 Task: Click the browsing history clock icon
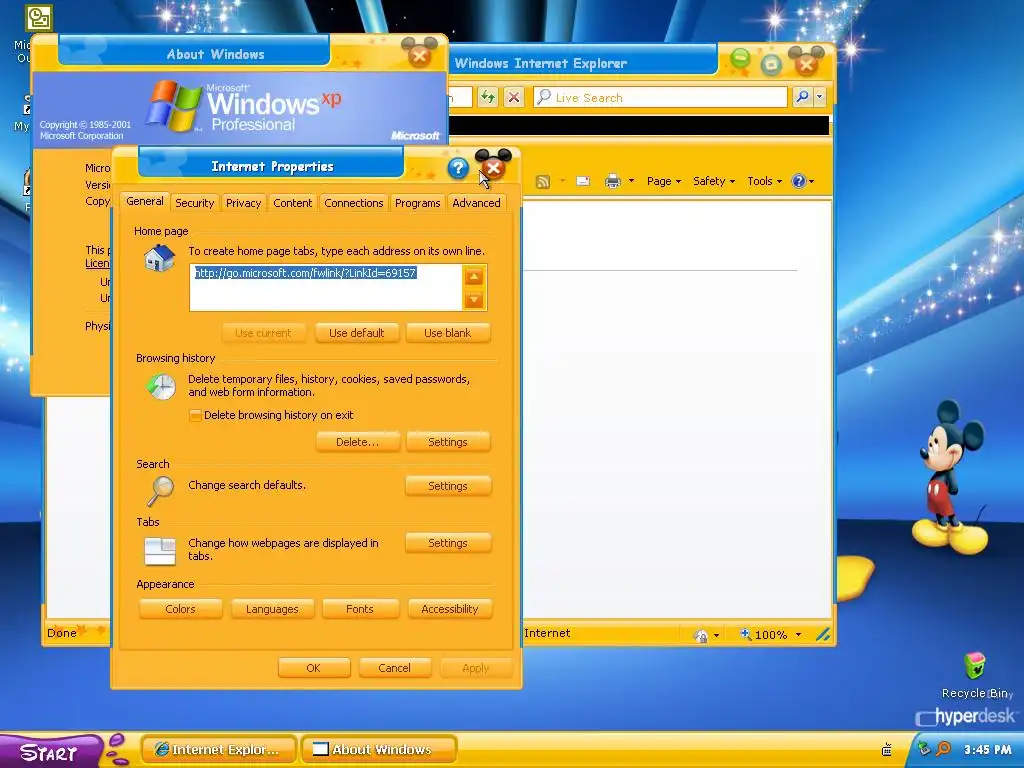(161, 387)
